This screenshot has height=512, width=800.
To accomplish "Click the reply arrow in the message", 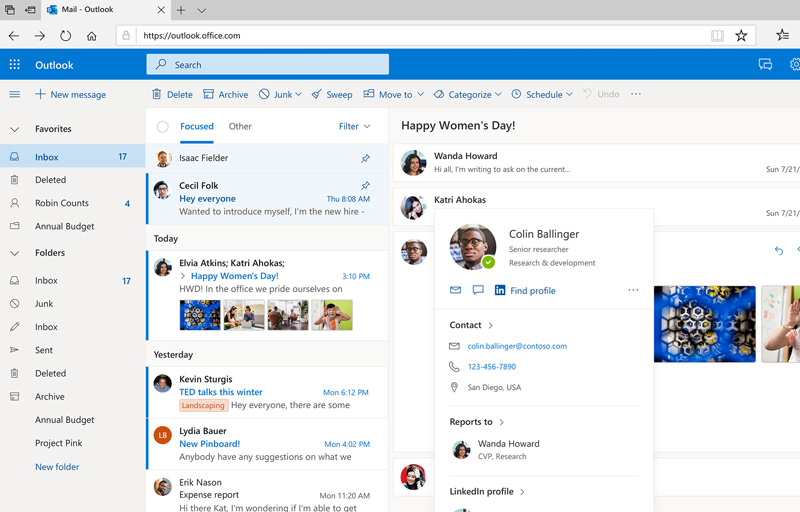I will pyautogui.click(x=779, y=250).
